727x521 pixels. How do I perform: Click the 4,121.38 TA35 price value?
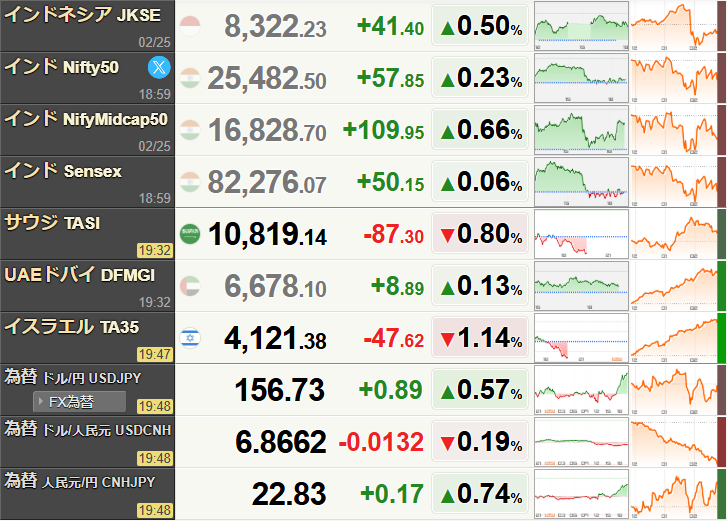coord(275,338)
